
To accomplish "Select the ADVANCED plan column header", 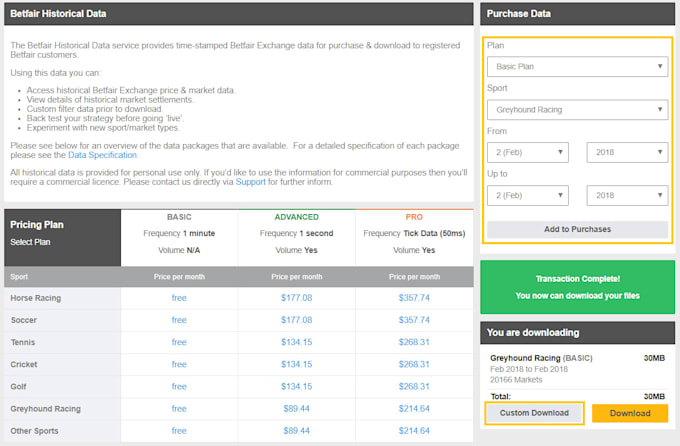I will tap(297, 217).
